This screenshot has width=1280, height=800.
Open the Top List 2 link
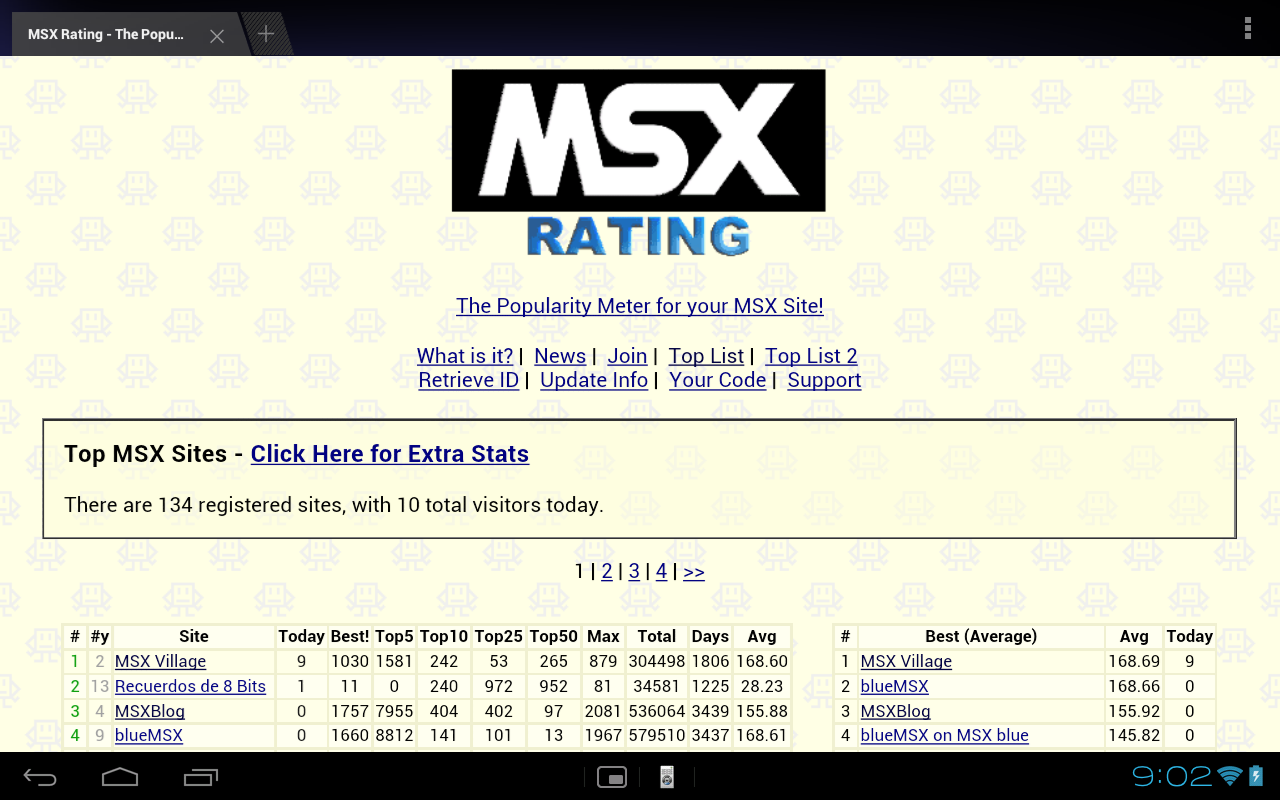click(x=811, y=356)
